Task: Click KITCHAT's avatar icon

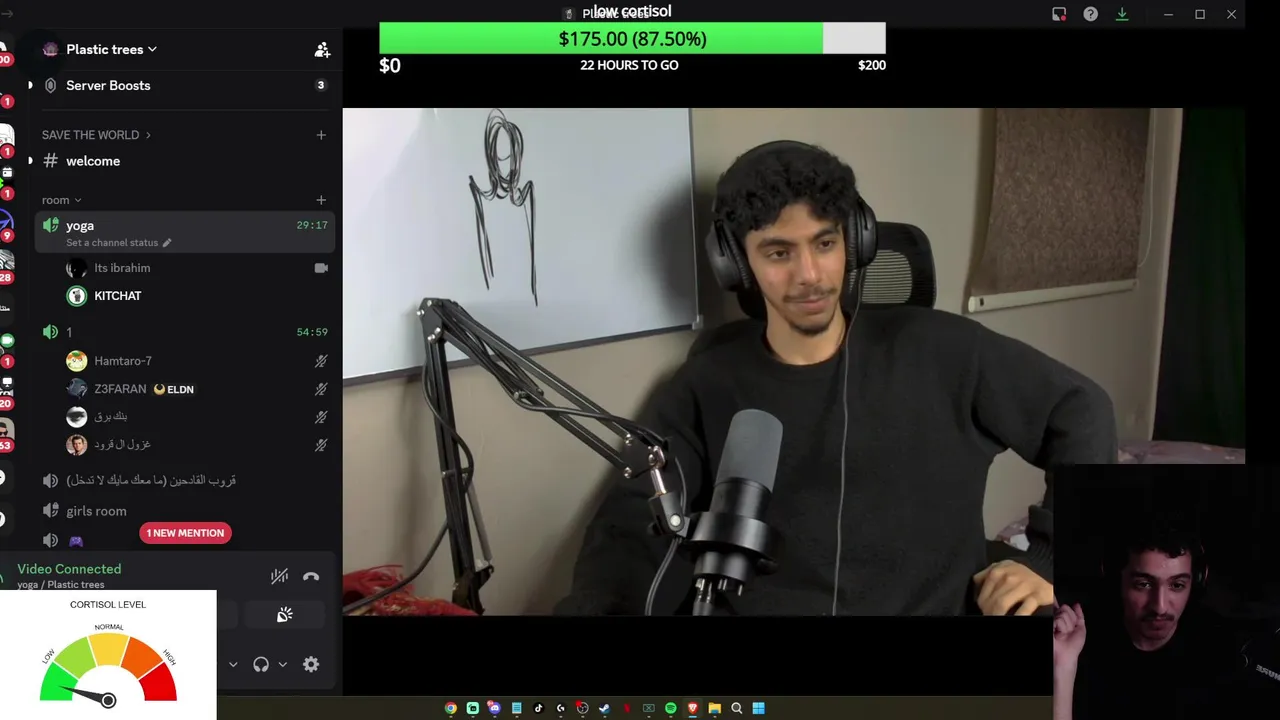Action: click(76, 296)
